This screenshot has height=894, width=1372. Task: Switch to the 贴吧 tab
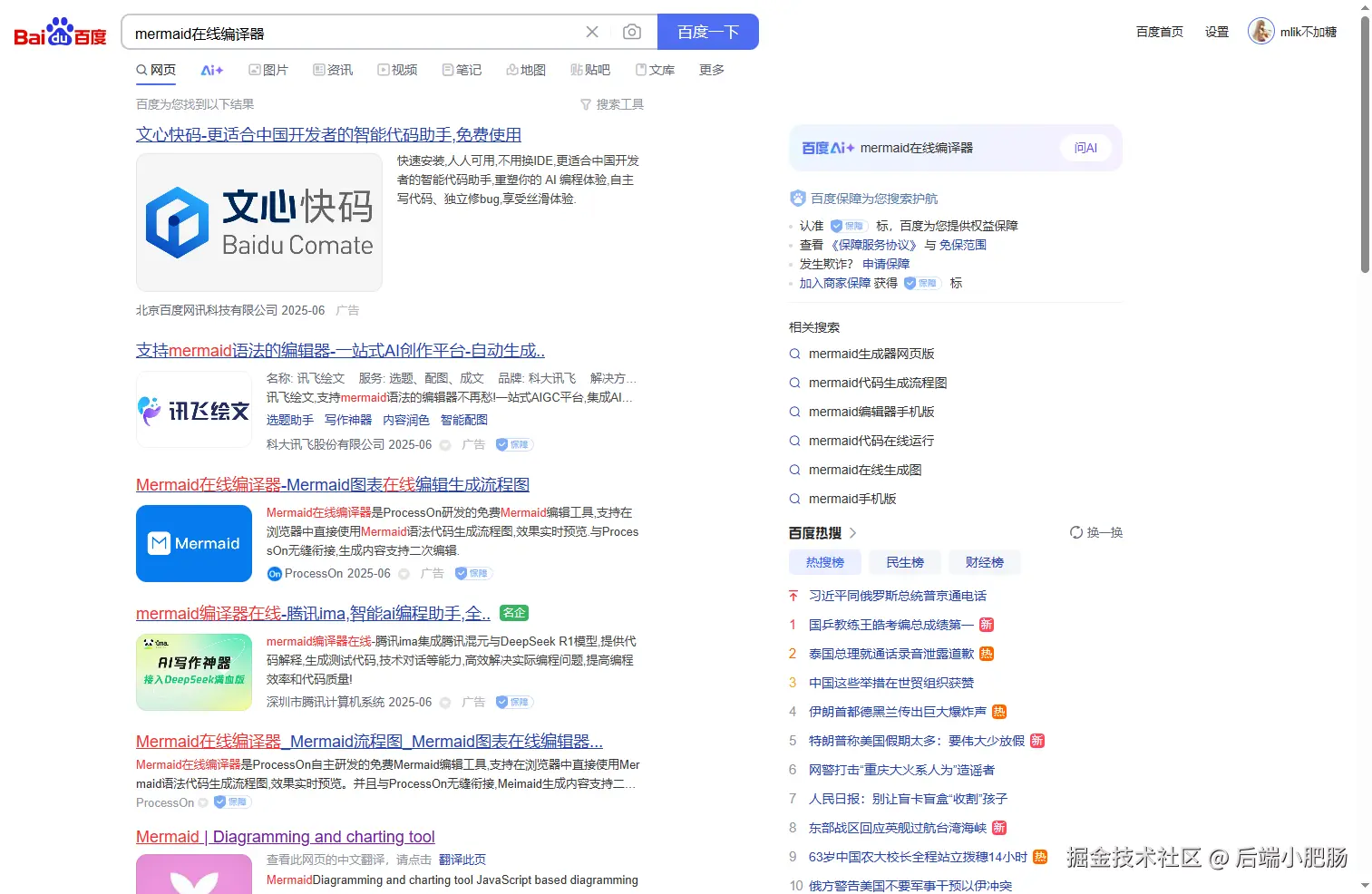coord(591,70)
